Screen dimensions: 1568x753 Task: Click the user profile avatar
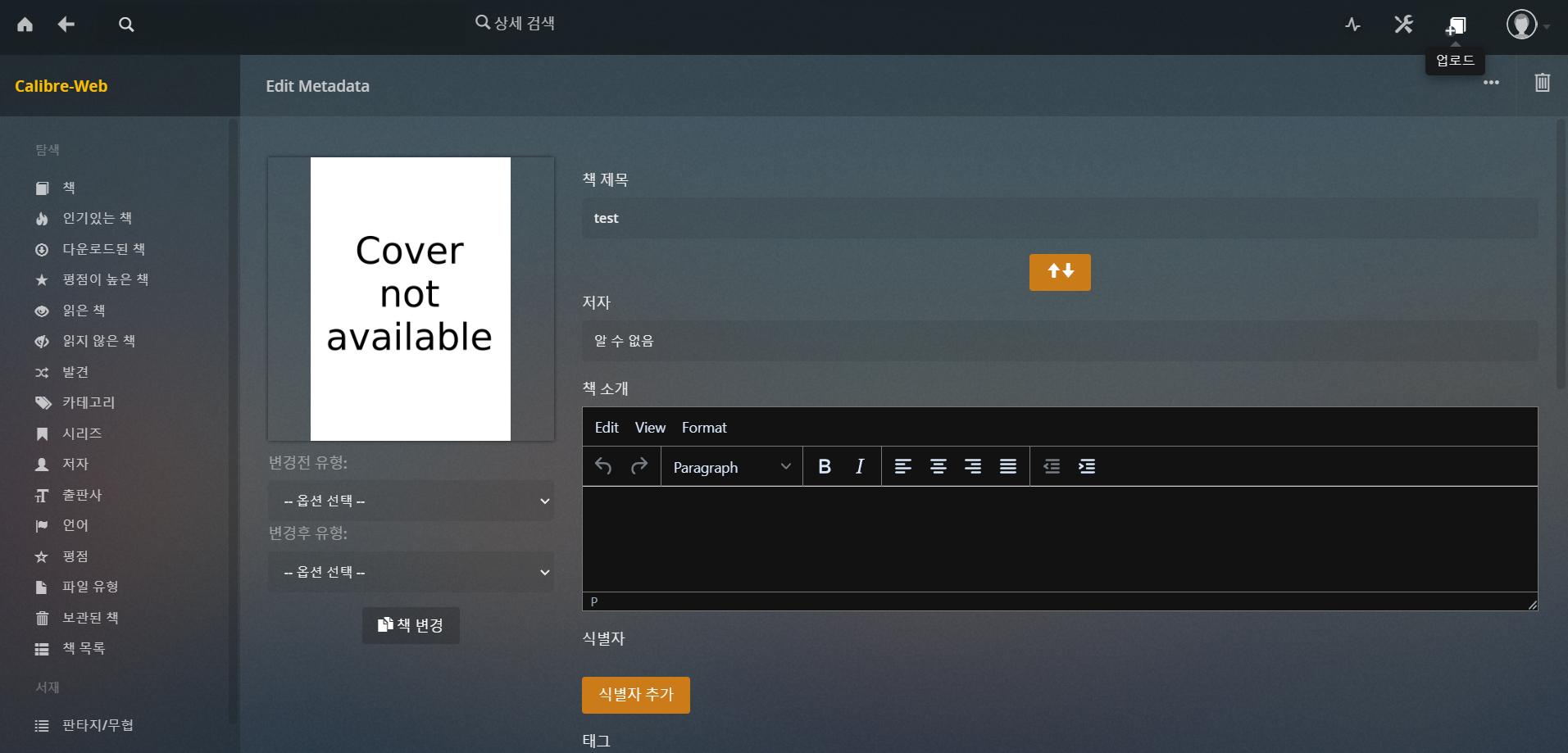(1521, 25)
